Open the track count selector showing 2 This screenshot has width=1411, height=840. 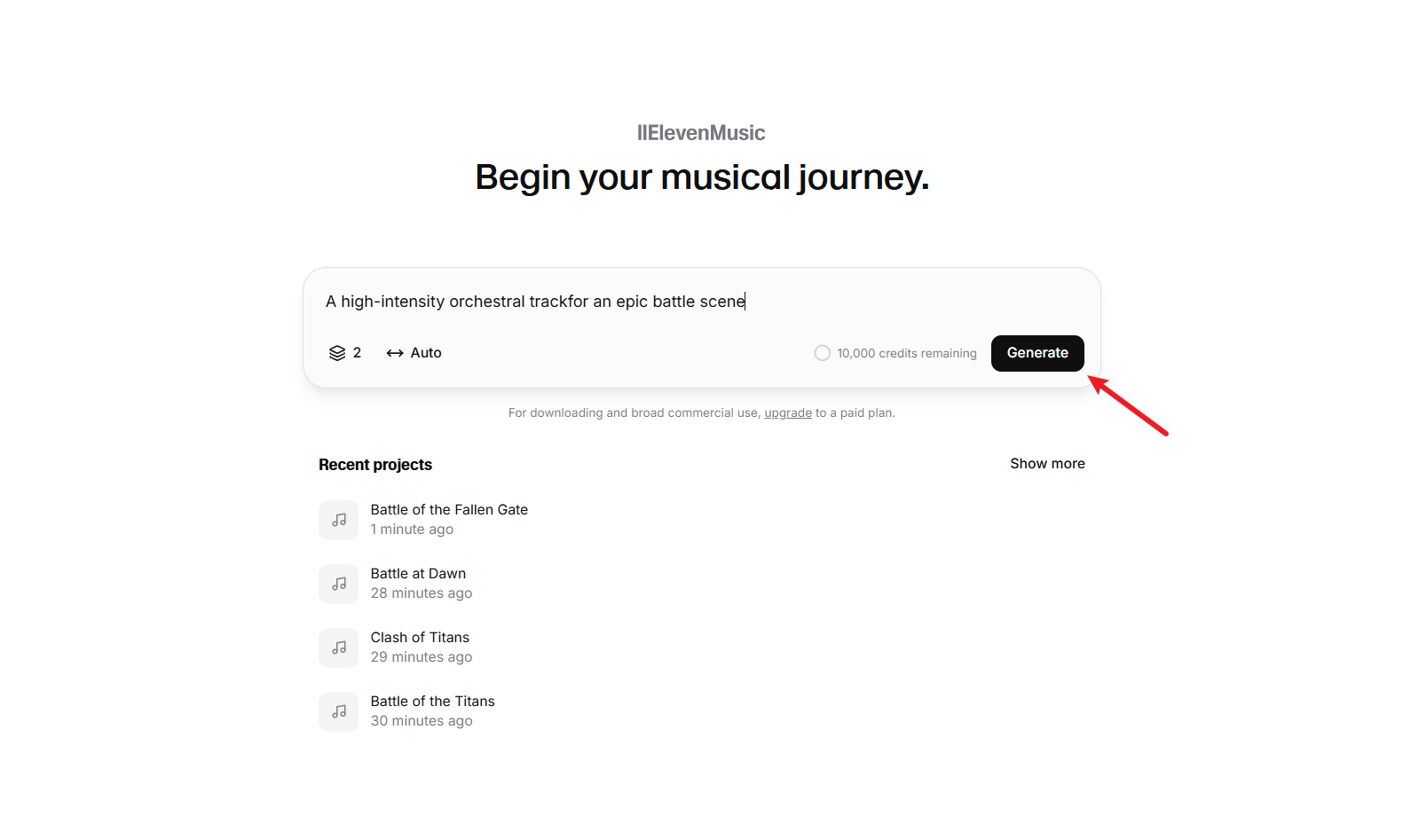pyautogui.click(x=344, y=352)
